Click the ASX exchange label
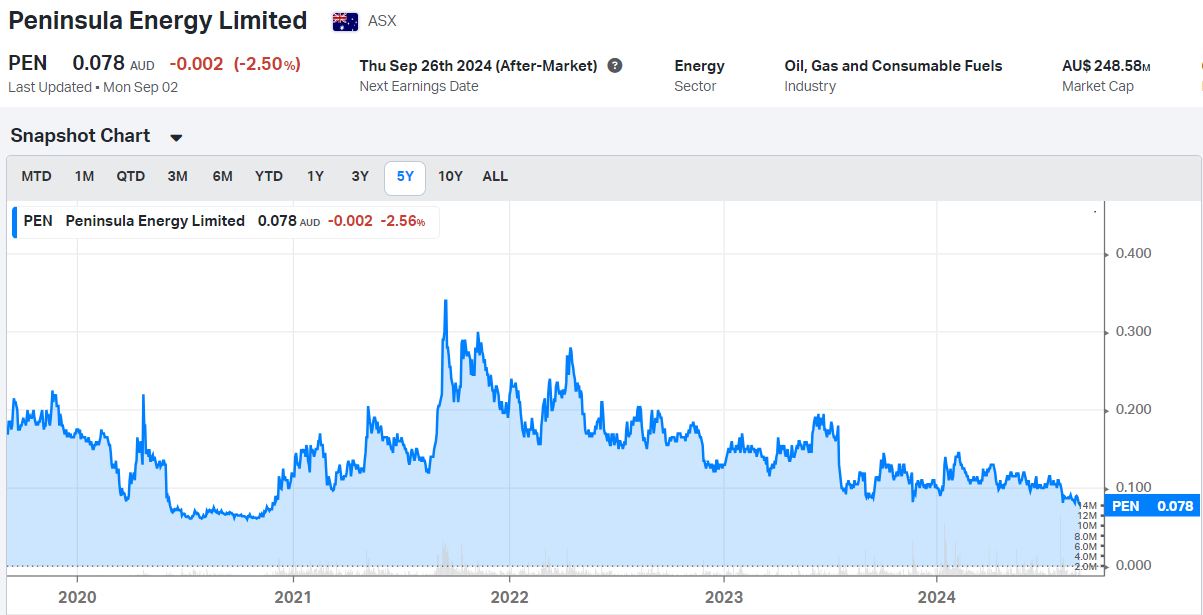 [x=382, y=21]
